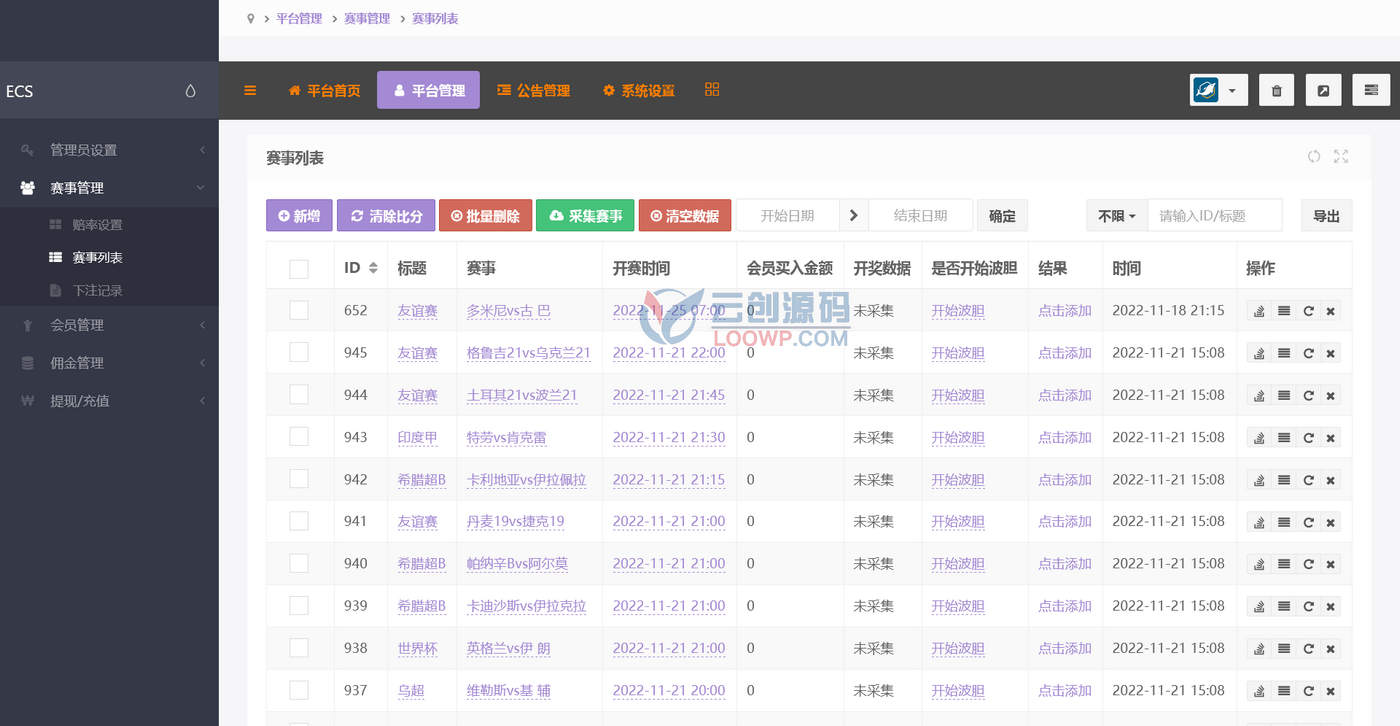Click the 确定 button beside date range
1400x726 pixels.
pos(1002,215)
